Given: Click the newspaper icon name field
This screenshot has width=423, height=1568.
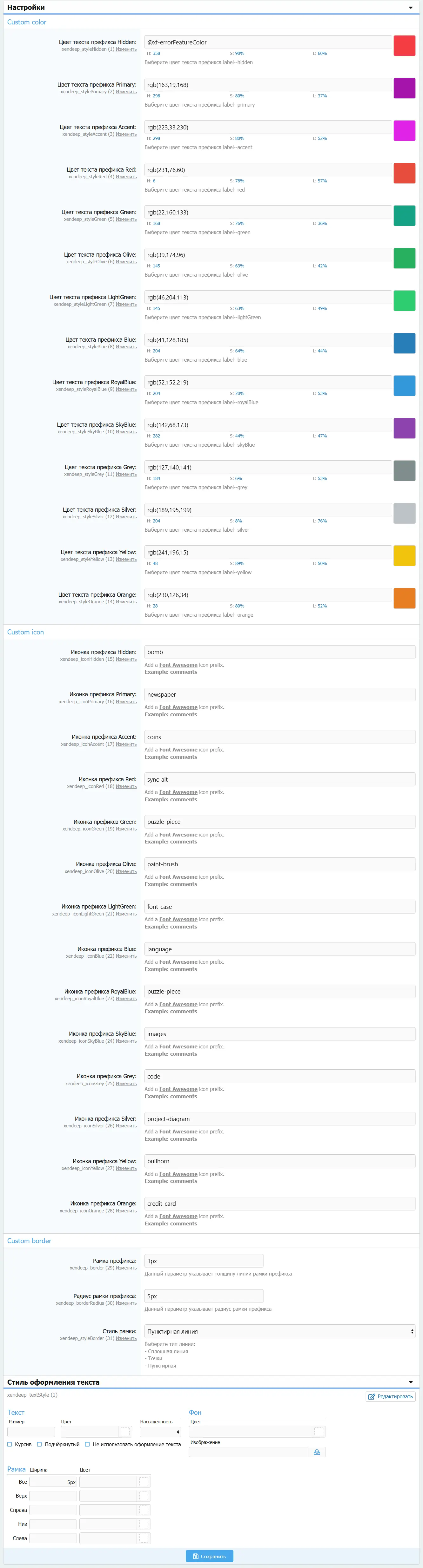Looking at the screenshot, I should tap(280, 694).
